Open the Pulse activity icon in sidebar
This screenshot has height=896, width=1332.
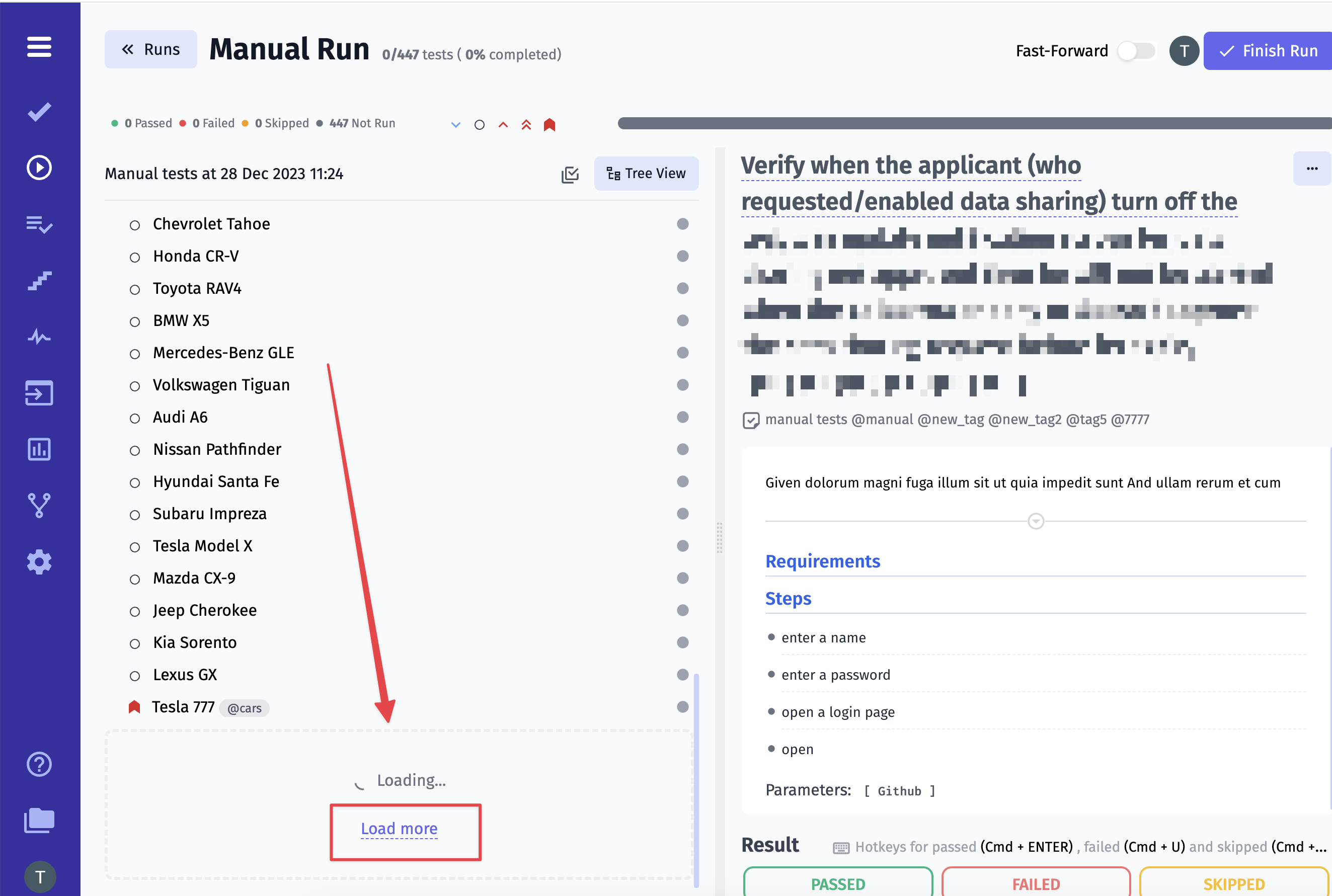[x=39, y=337]
